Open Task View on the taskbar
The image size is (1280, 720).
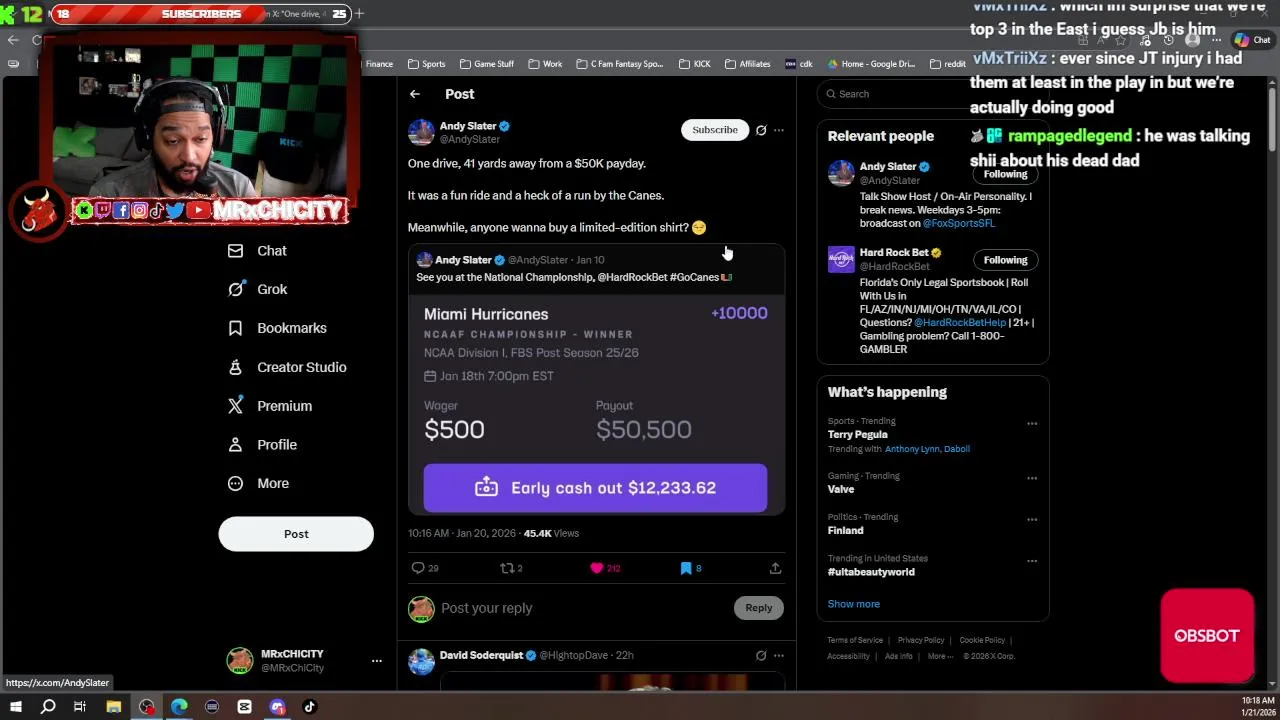click(x=80, y=707)
